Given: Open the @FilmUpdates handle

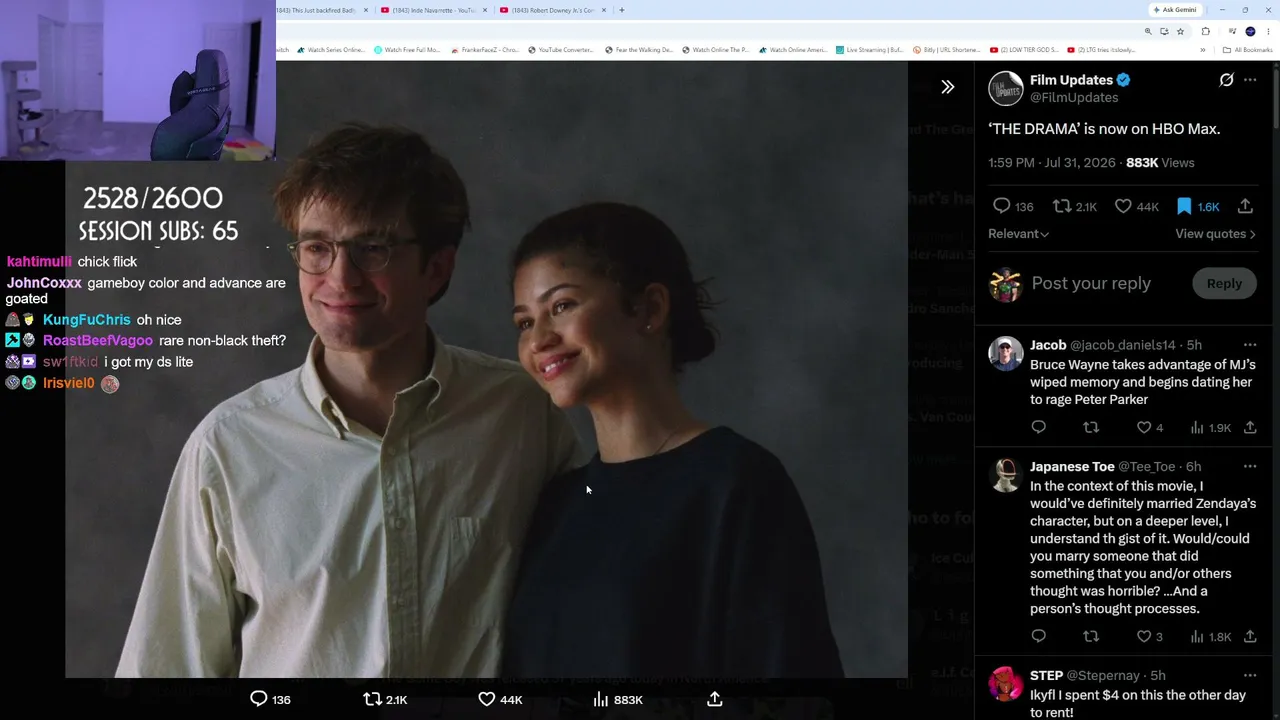Looking at the screenshot, I should pos(1074,98).
